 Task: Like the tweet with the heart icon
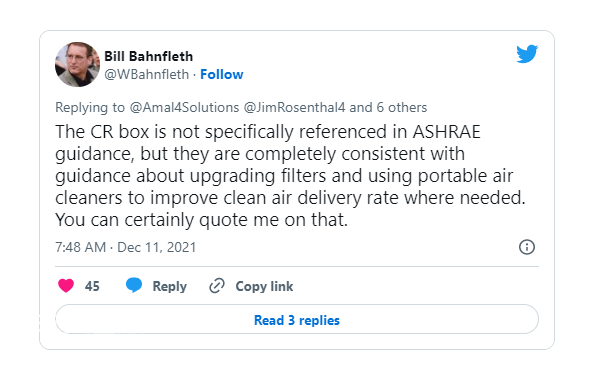pos(66,286)
